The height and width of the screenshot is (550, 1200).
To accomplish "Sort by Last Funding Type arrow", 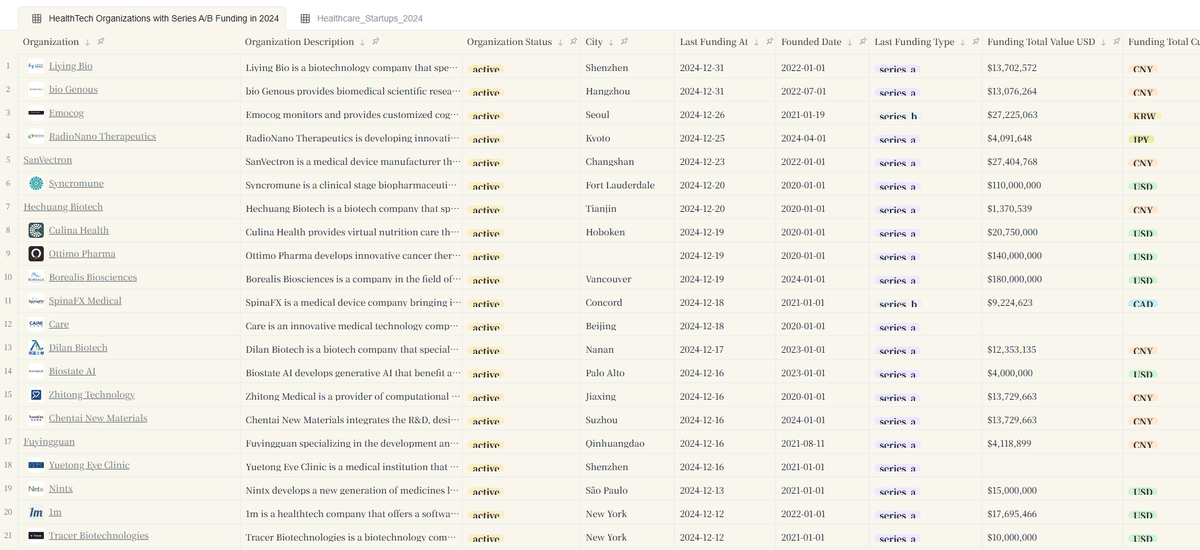I will 963,42.
